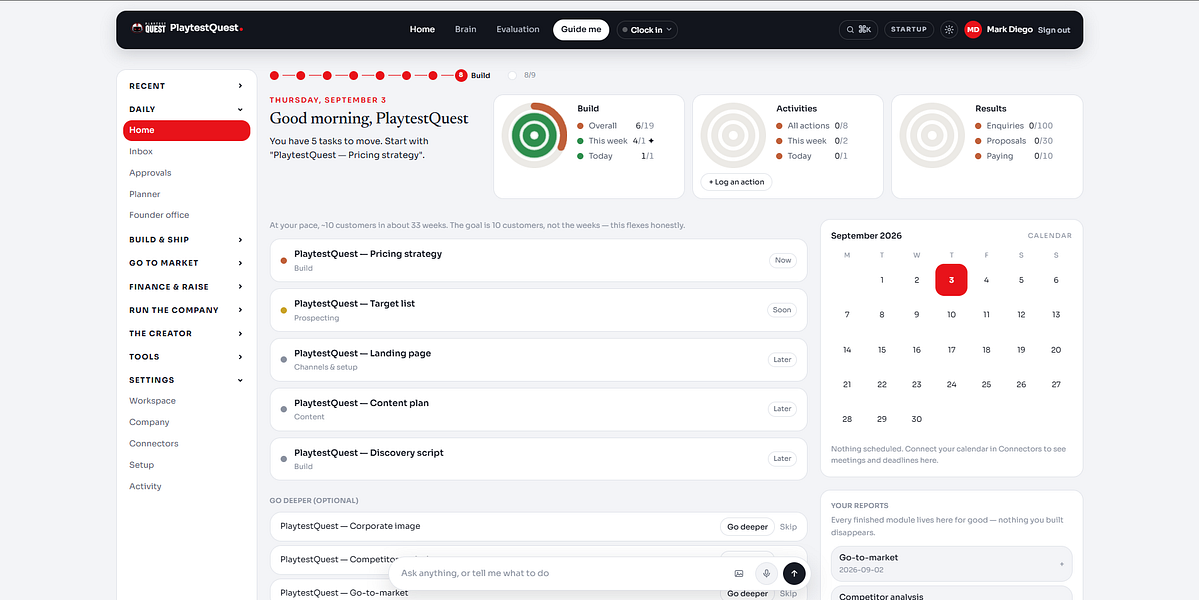Image resolution: width=1199 pixels, height=600 pixels.
Task: Send the message with arrow button
Action: [794, 573]
